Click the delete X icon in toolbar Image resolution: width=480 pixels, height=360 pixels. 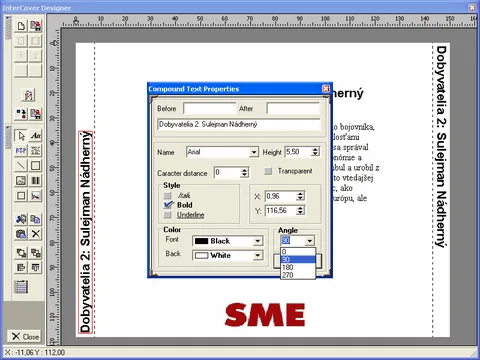tap(35, 234)
